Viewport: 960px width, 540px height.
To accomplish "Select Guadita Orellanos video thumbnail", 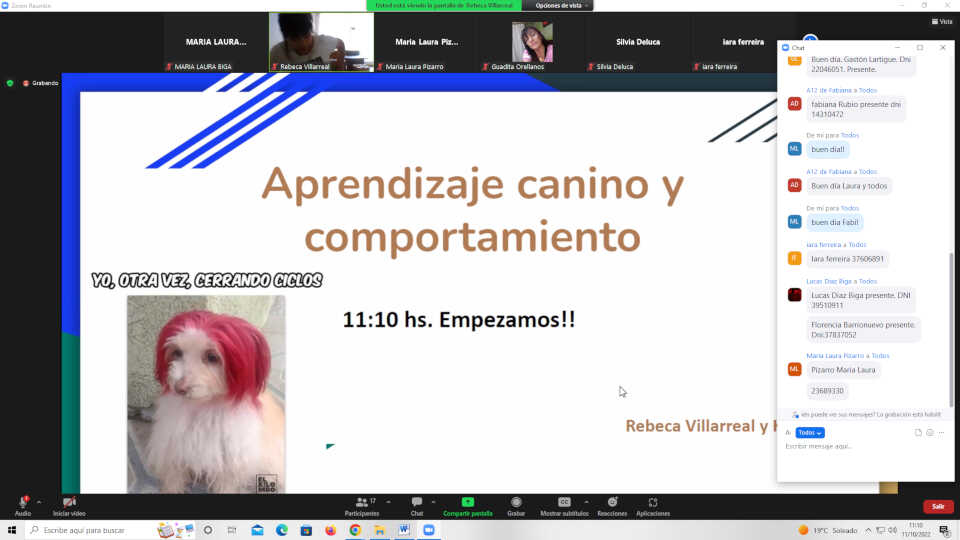I will click(x=532, y=42).
